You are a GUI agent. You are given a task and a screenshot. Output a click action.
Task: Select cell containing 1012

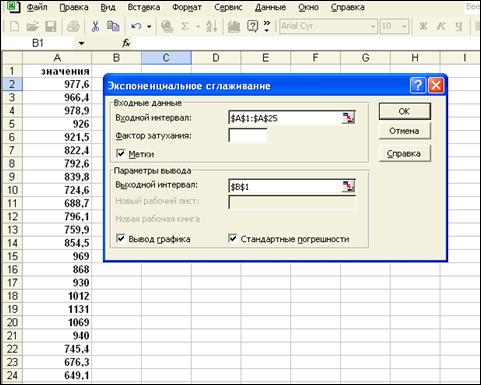(x=57, y=296)
